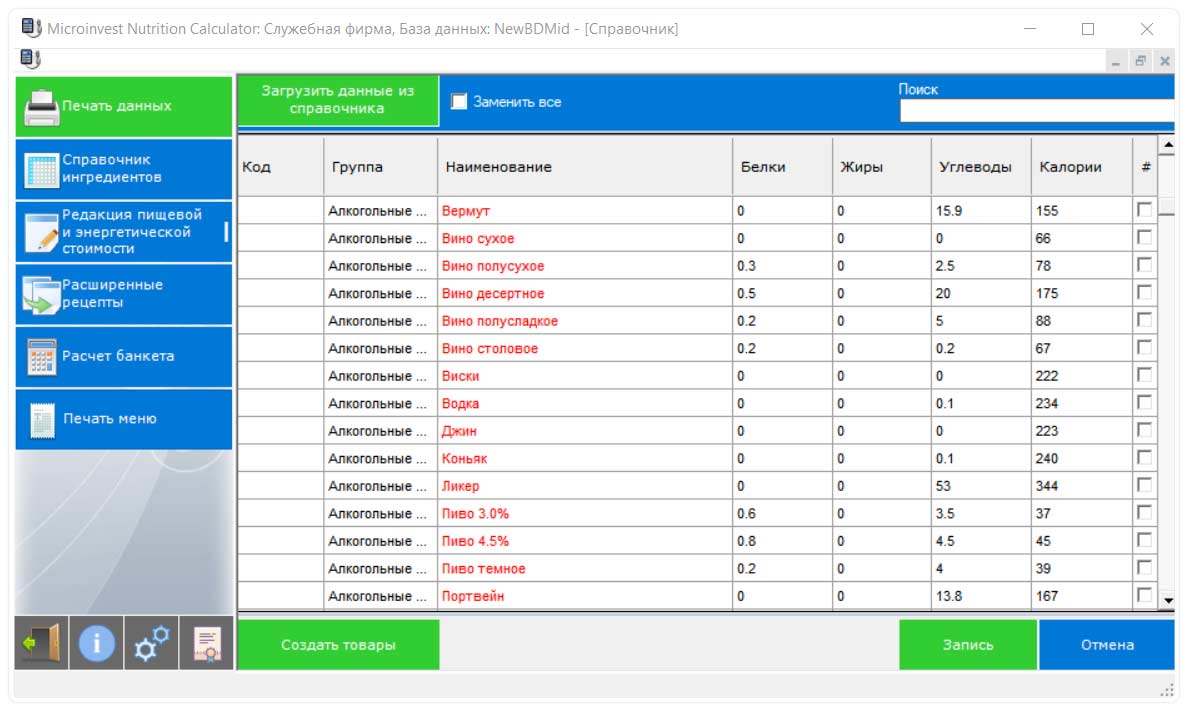Viewport: 1188px width, 711px height.
Task: Check the box in the Портвейн row
Action: [1144, 595]
